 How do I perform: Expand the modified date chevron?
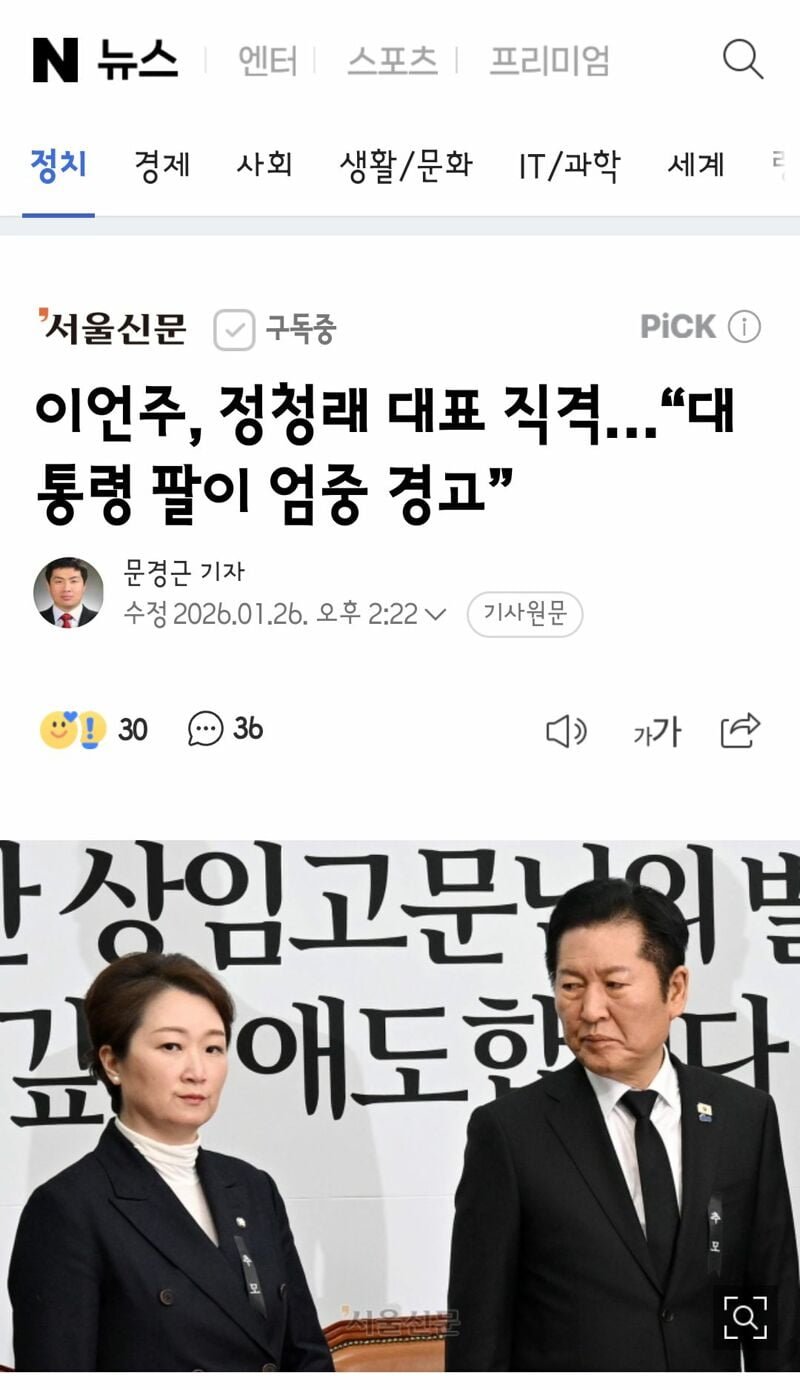434,614
